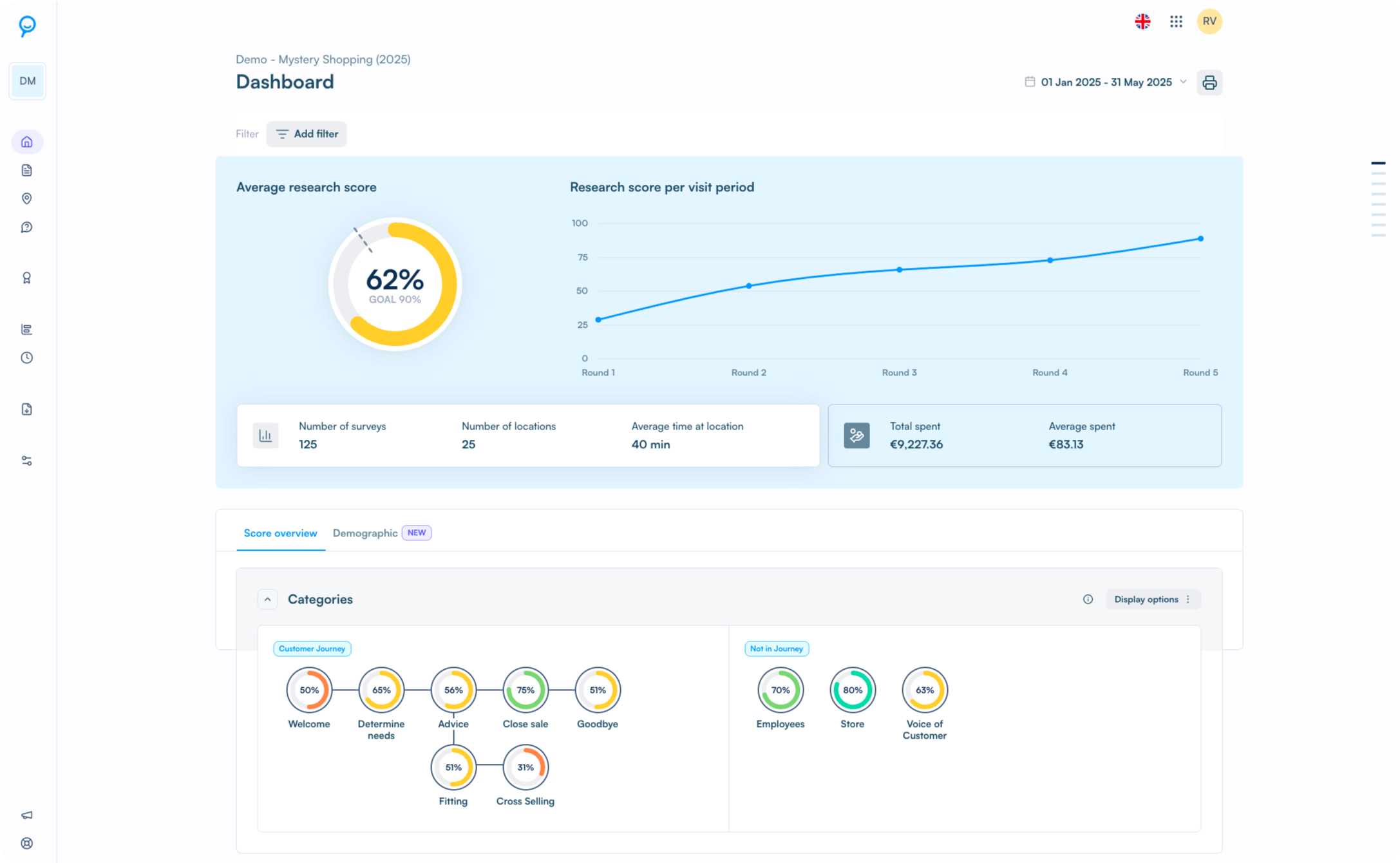Select the Store 80% category circle

[853, 690]
